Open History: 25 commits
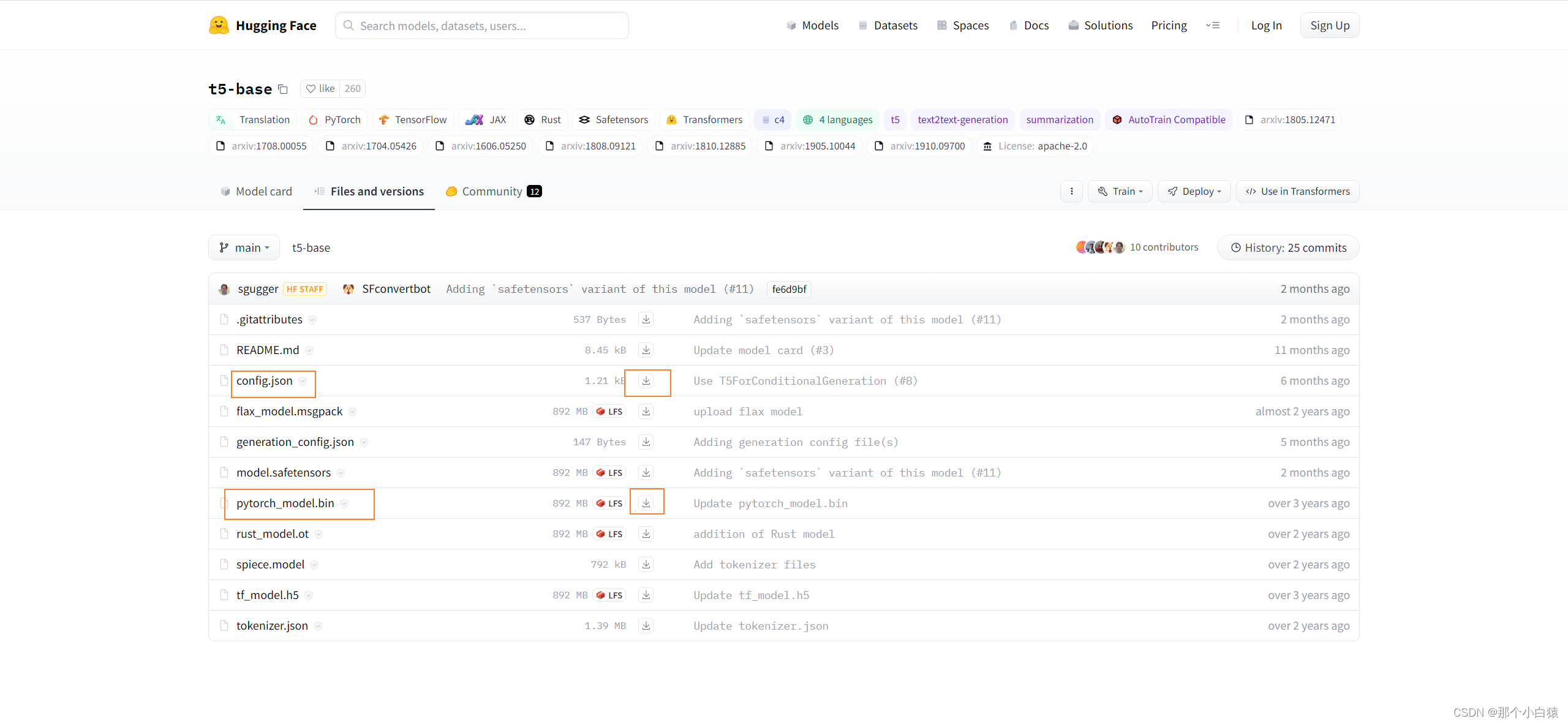Image resolution: width=1568 pixels, height=724 pixels. pyautogui.click(x=1288, y=248)
